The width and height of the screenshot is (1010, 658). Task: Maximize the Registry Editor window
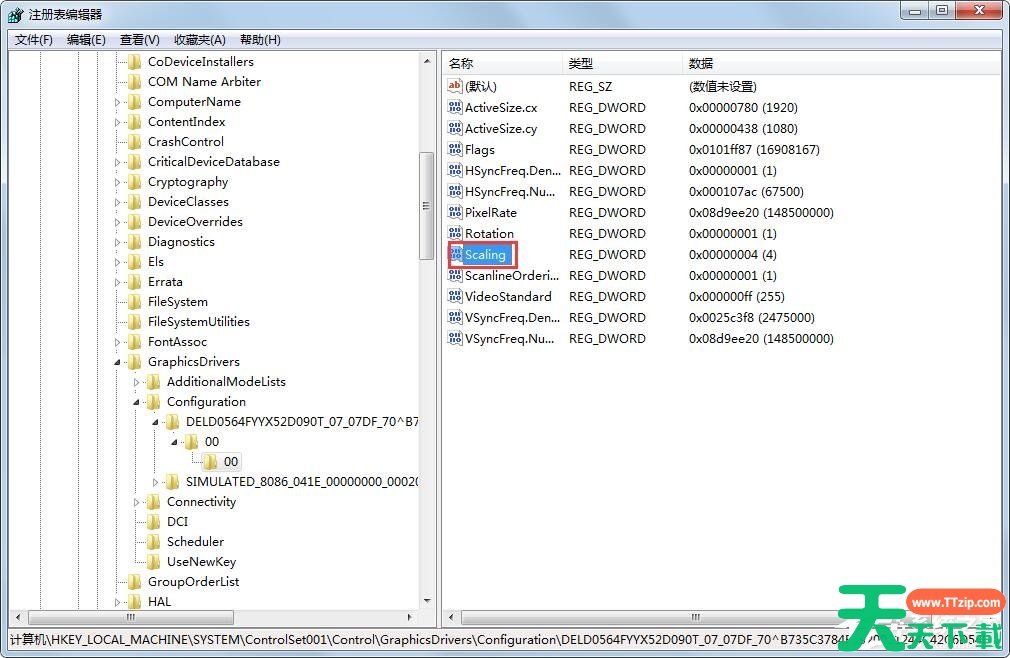942,10
